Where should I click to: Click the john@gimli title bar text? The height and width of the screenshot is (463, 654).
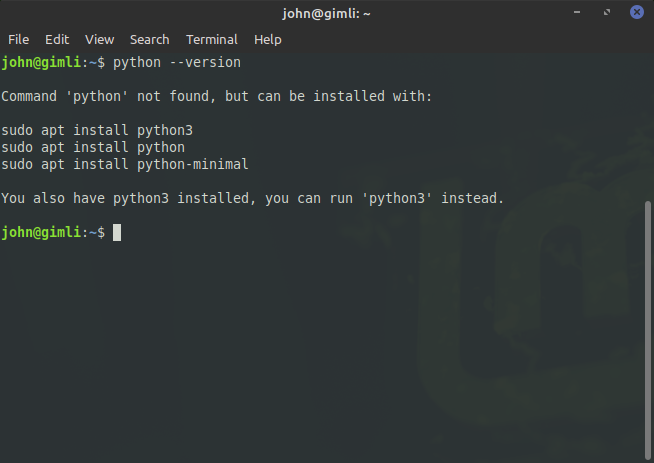click(x=326, y=14)
